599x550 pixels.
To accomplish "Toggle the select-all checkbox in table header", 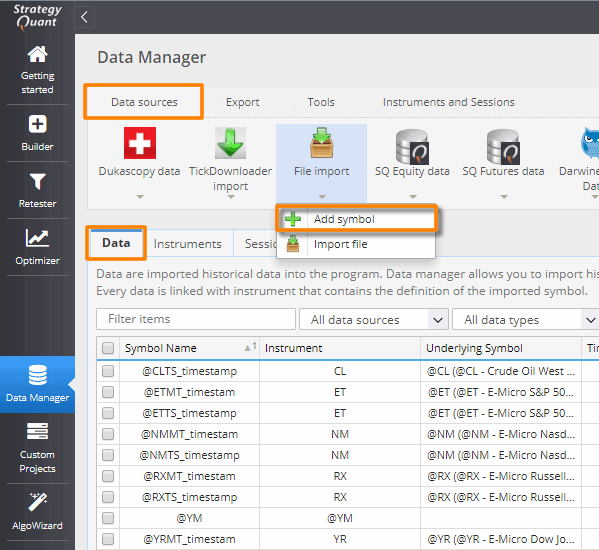I will pyautogui.click(x=108, y=348).
